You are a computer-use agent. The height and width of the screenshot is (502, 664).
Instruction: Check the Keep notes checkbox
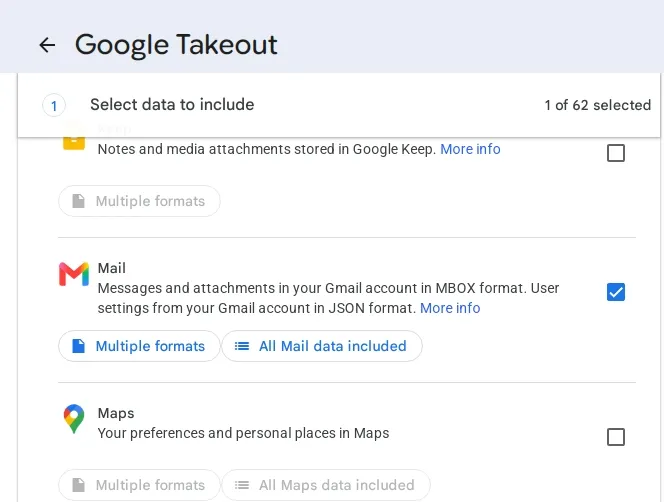(x=616, y=153)
